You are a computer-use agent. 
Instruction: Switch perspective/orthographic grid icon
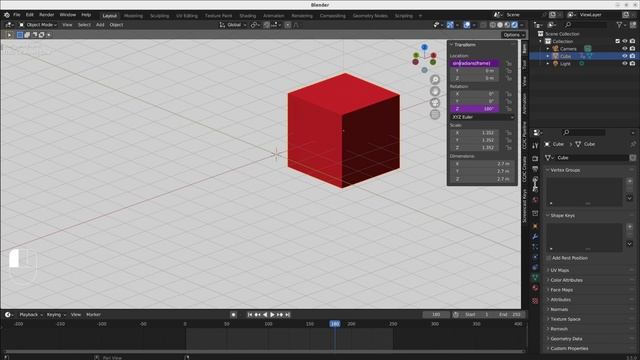coord(435,114)
